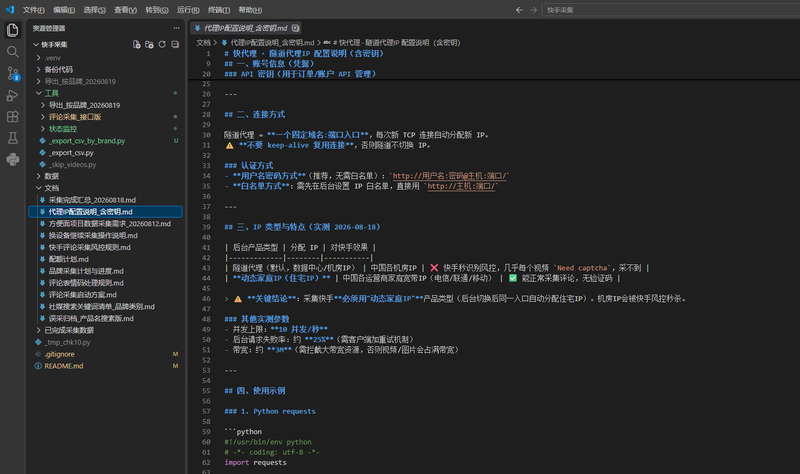800x474 pixels.
Task: Click 文档 segment in breadcrumb
Action: click(x=204, y=43)
